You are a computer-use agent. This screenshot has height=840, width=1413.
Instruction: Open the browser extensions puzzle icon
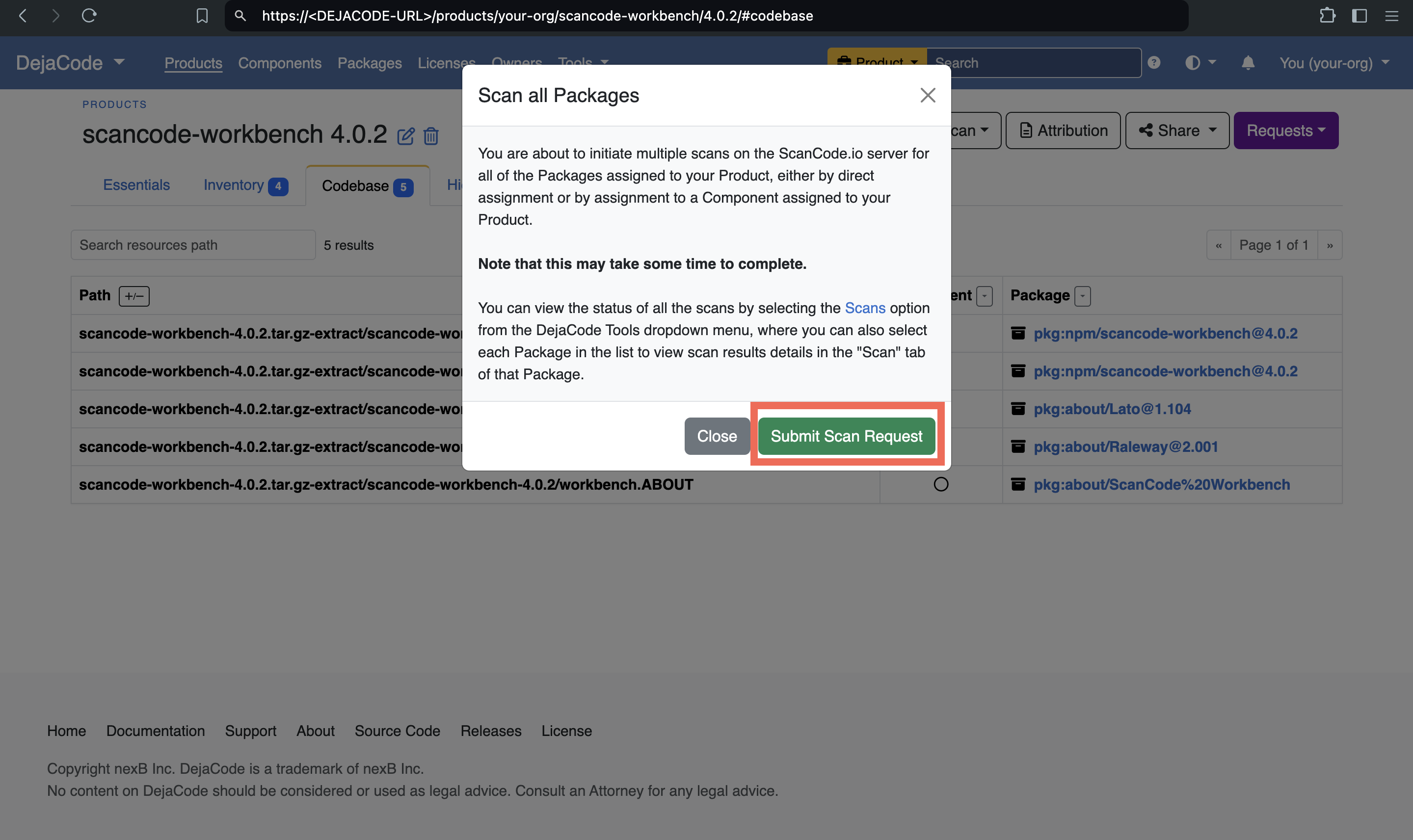(x=1327, y=16)
